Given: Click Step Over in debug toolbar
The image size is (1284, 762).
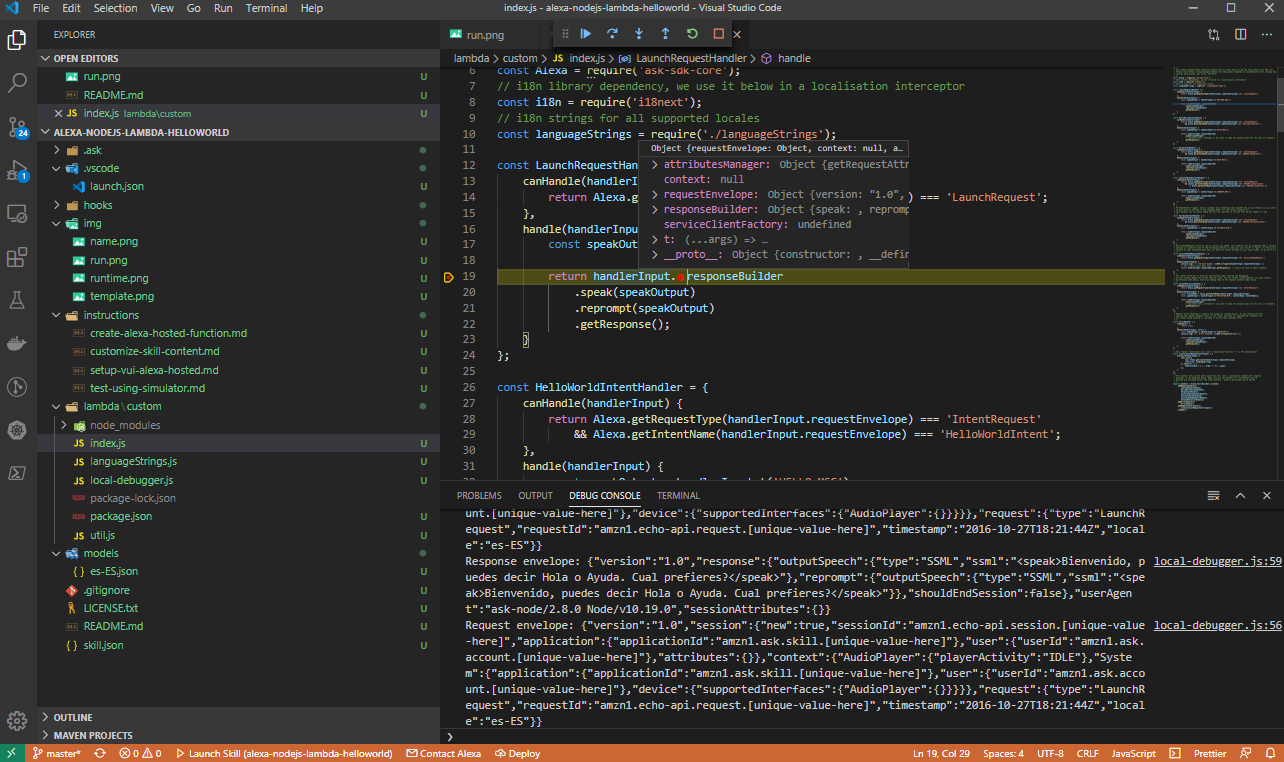Looking at the screenshot, I should tap(612, 34).
